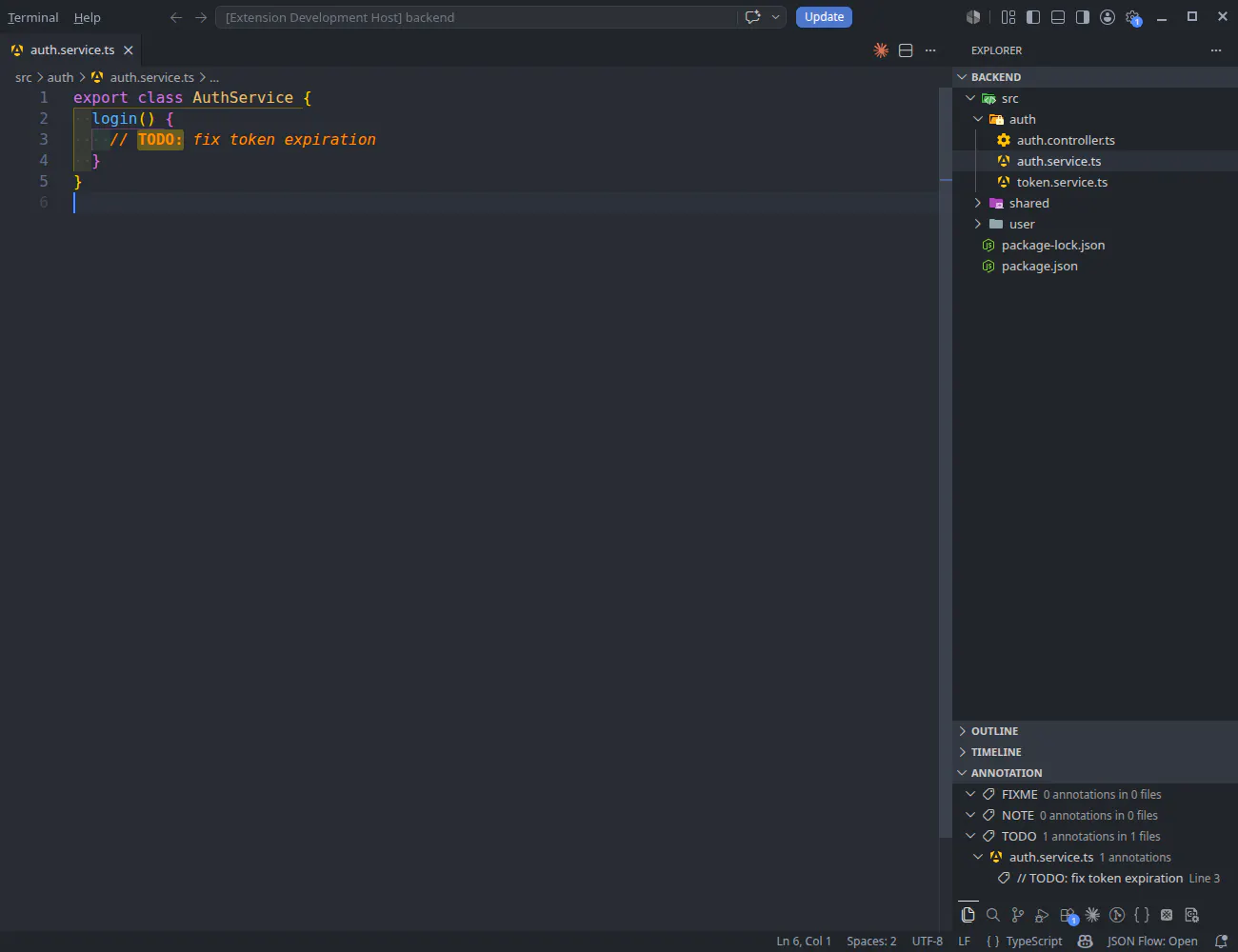Open the Manage gear icon in title bar
Viewport: 1238px width, 952px height.
1132,17
